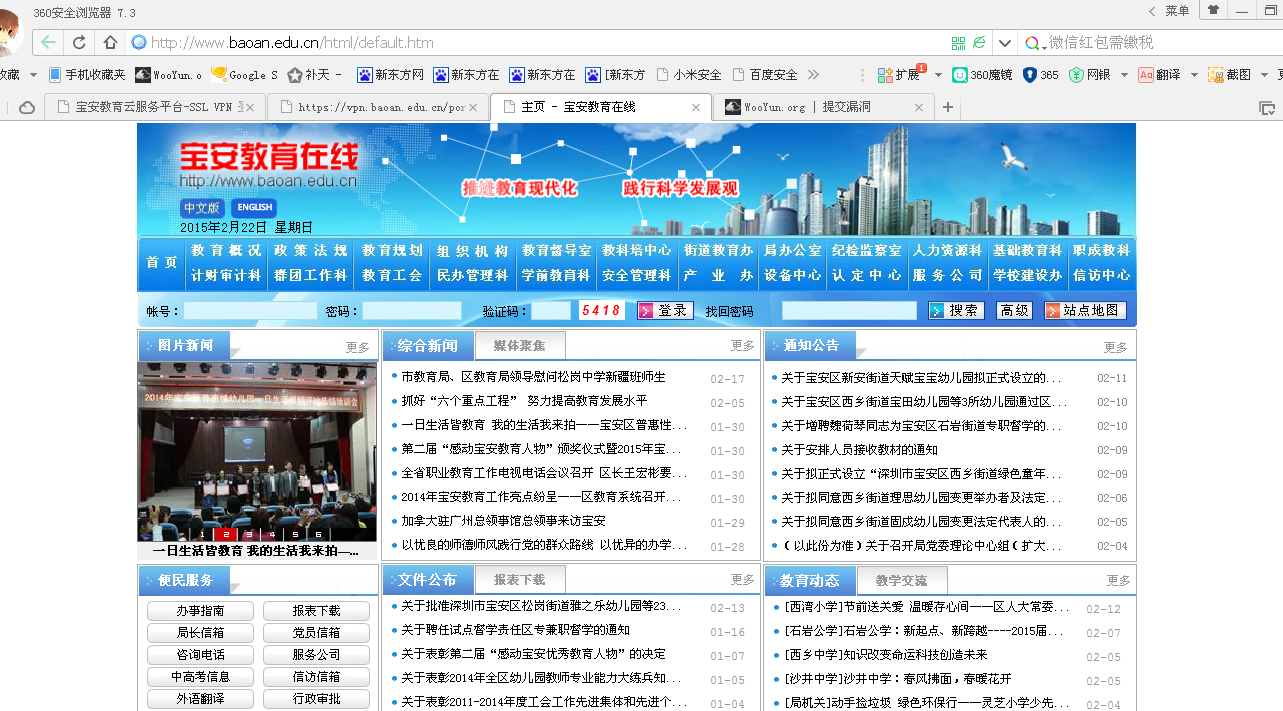Open the WooYun.o bookmark
This screenshot has width=1283, height=711.
[x=168, y=75]
